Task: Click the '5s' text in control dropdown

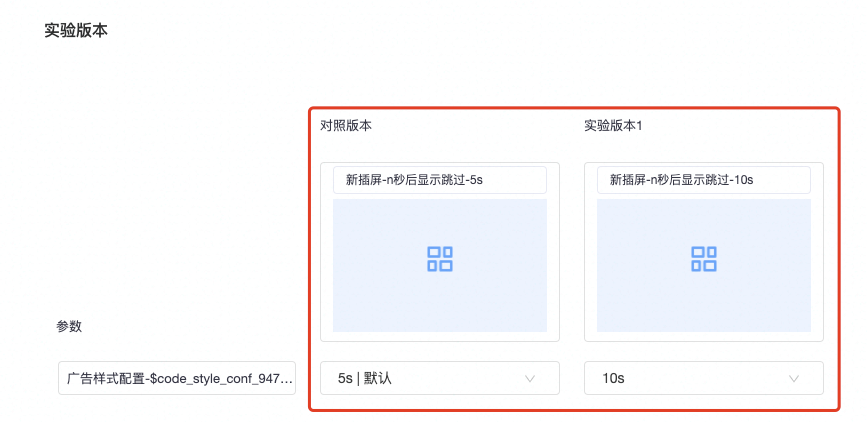Action: (344, 379)
